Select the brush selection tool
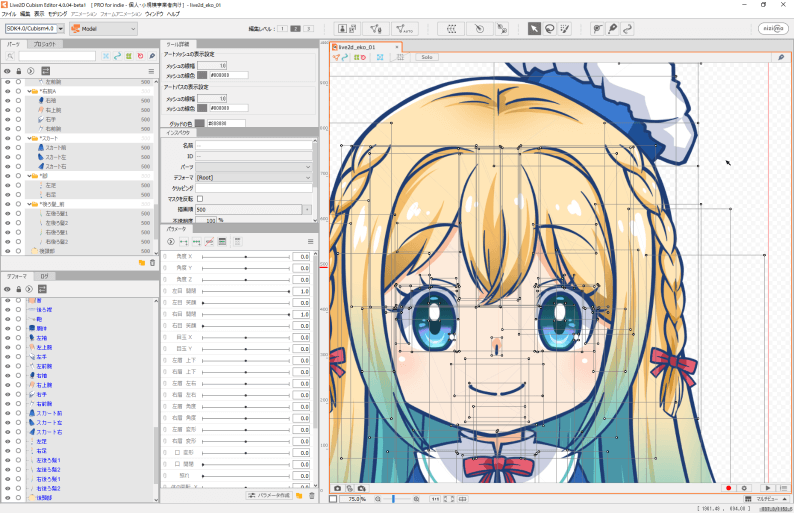 point(565,29)
